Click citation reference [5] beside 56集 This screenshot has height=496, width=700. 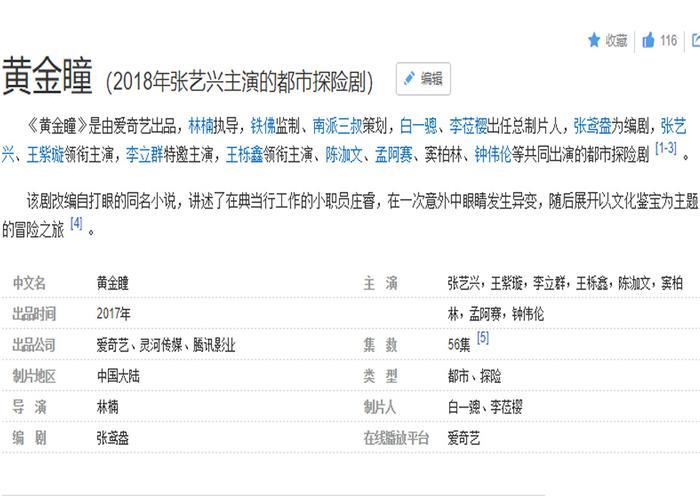click(x=483, y=338)
